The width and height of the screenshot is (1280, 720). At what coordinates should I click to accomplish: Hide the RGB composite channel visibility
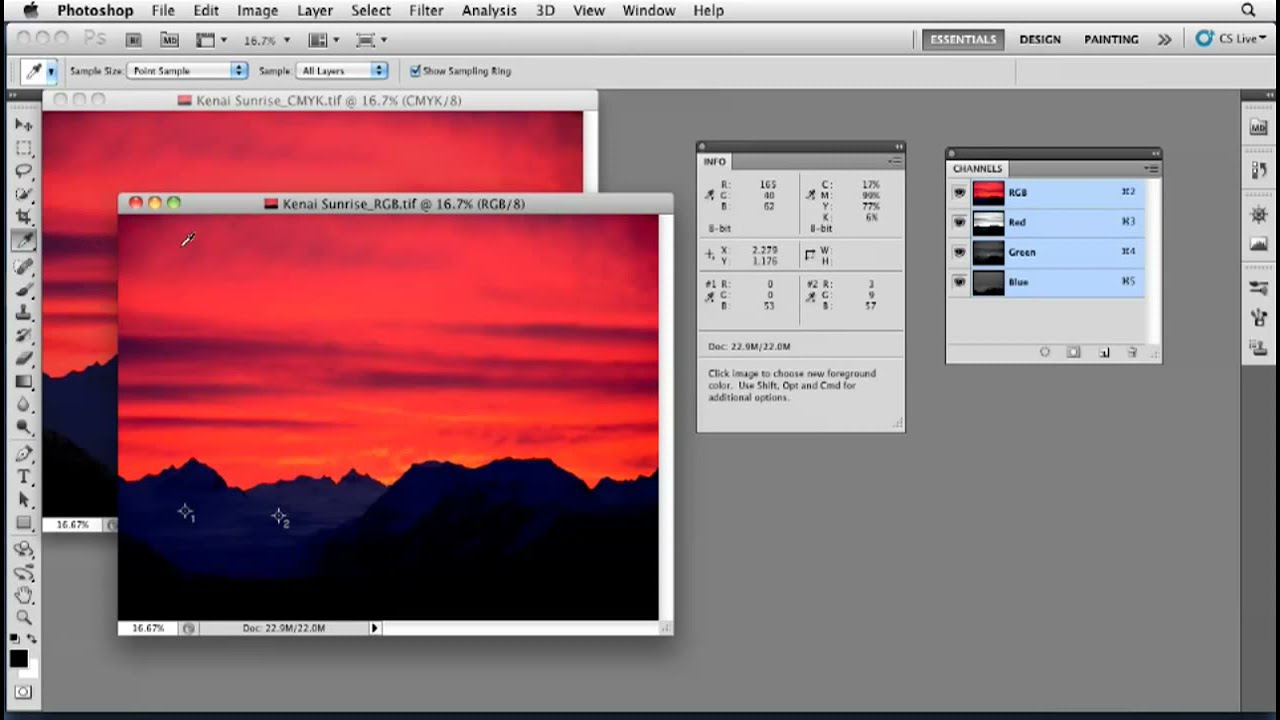pyautogui.click(x=960, y=192)
